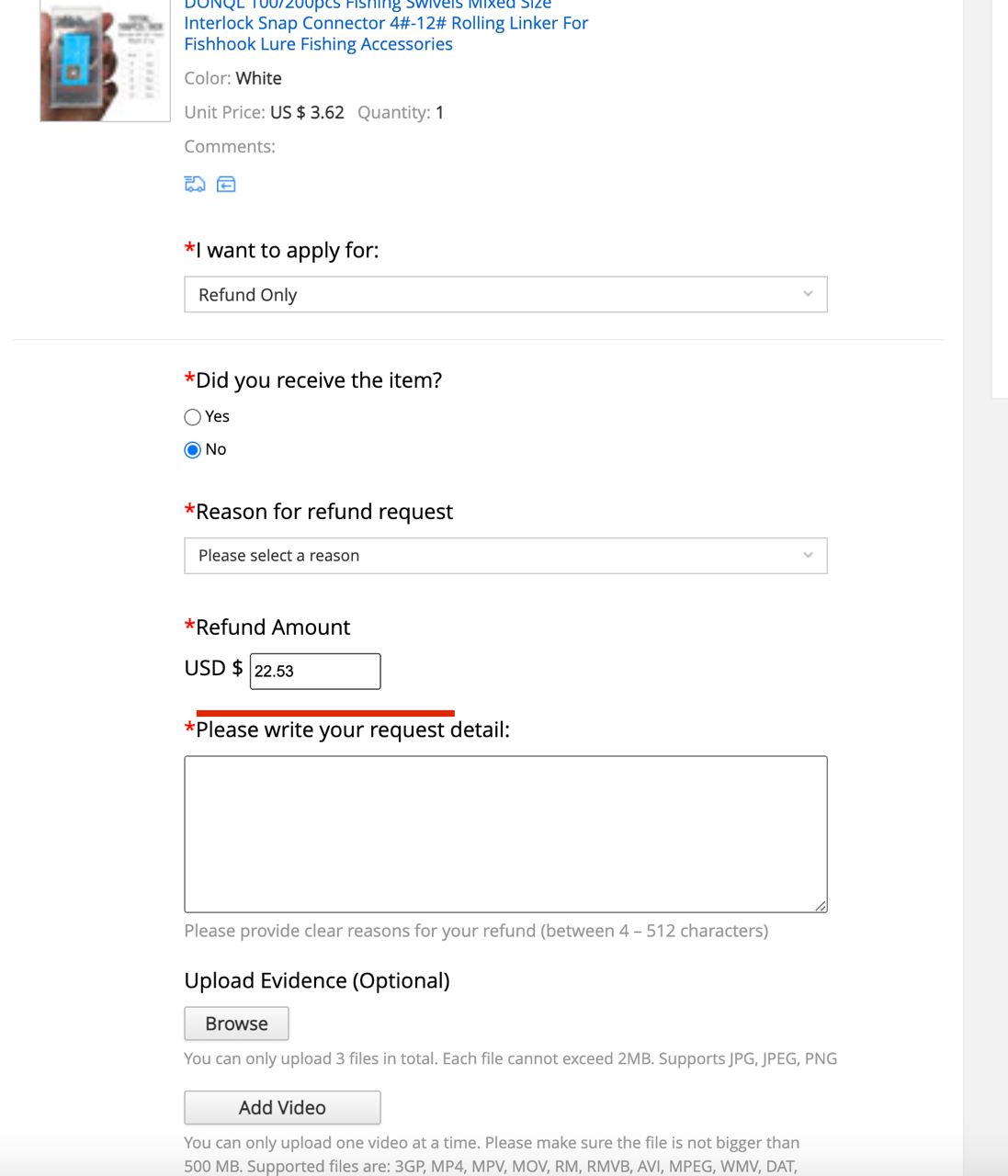Open the fishing swivels product thumbnail
1008x1176 pixels.
105,61
